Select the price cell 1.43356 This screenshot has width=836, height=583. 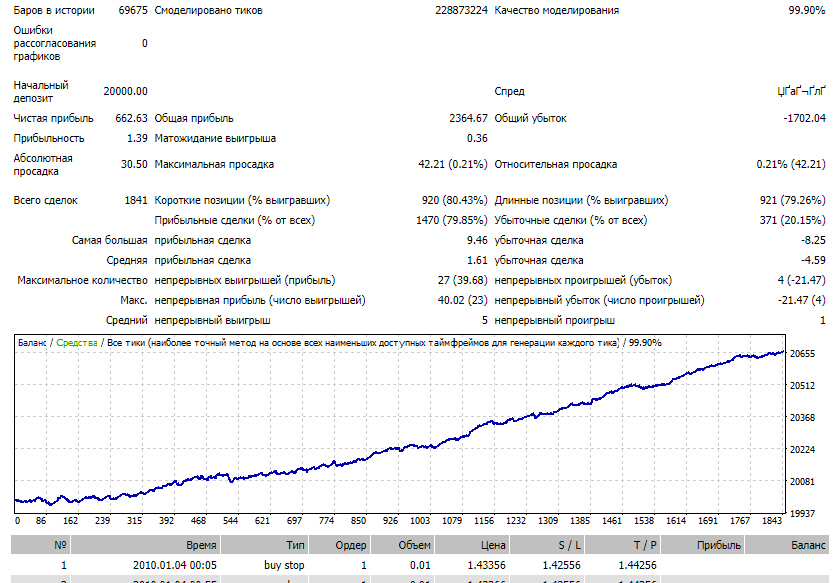[486, 565]
